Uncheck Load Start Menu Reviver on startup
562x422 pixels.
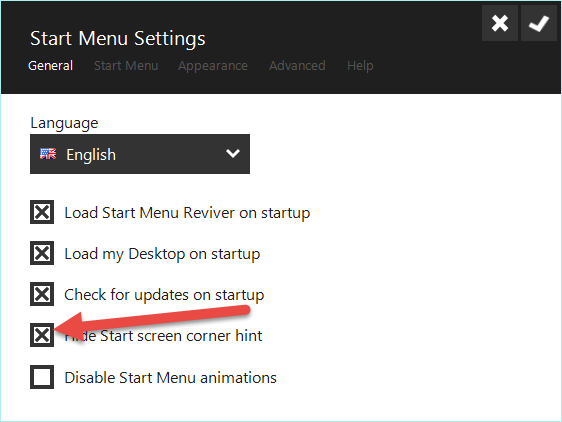42,212
